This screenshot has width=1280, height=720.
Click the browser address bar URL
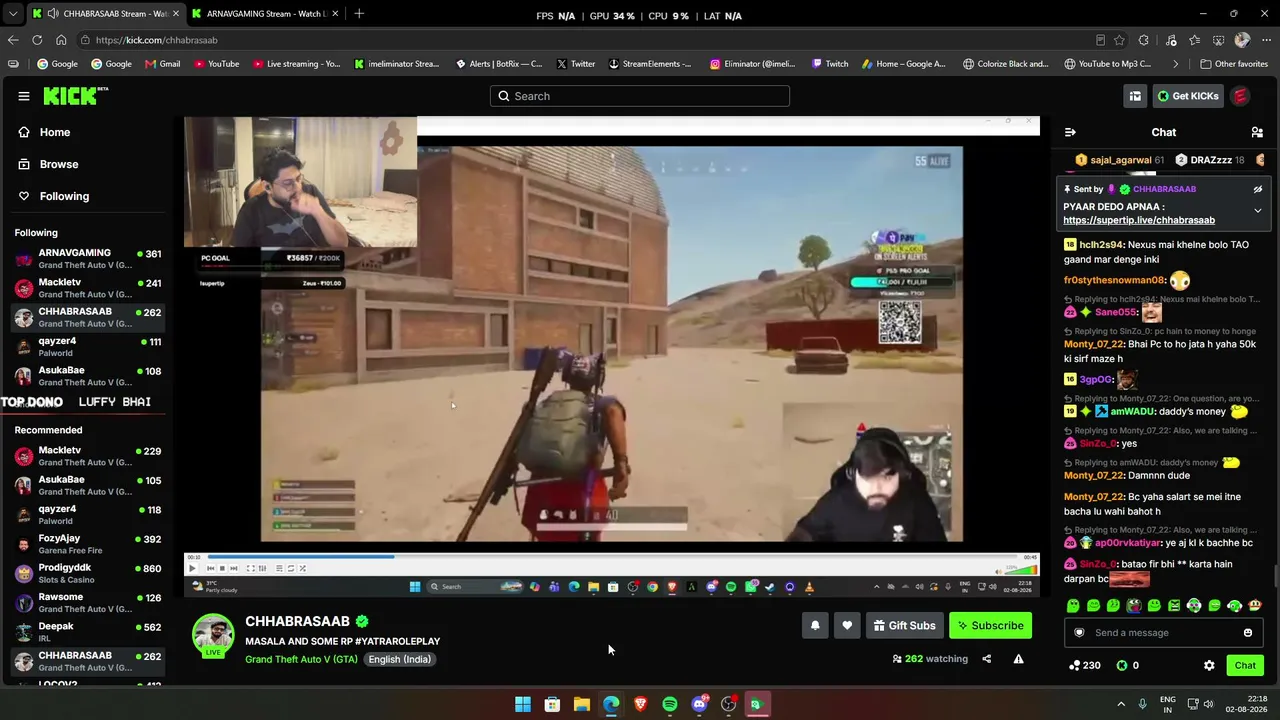(157, 40)
